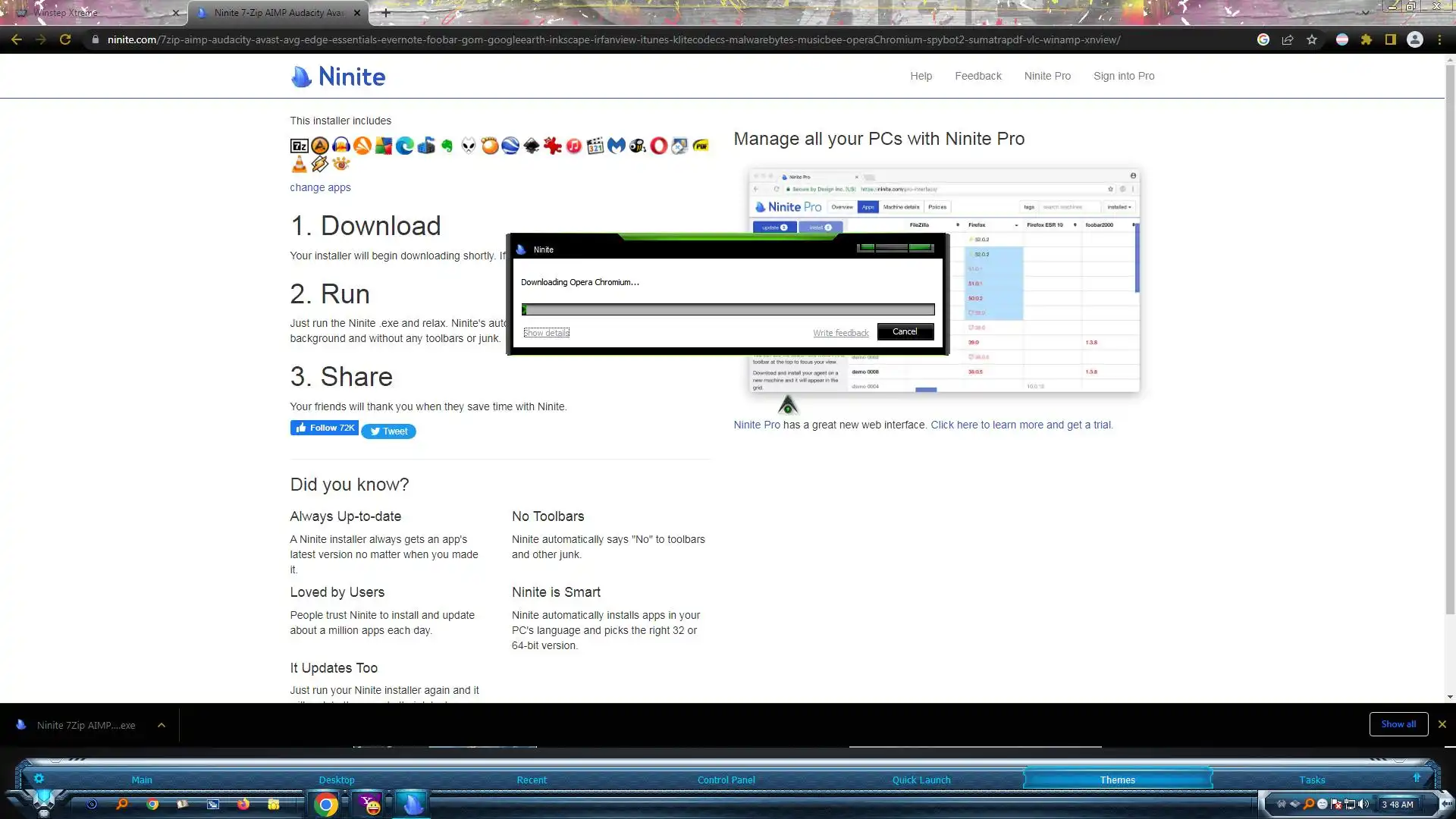The height and width of the screenshot is (819, 1456).
Task: Open the Chrome three-dot menu
Action: point(1439,39)
